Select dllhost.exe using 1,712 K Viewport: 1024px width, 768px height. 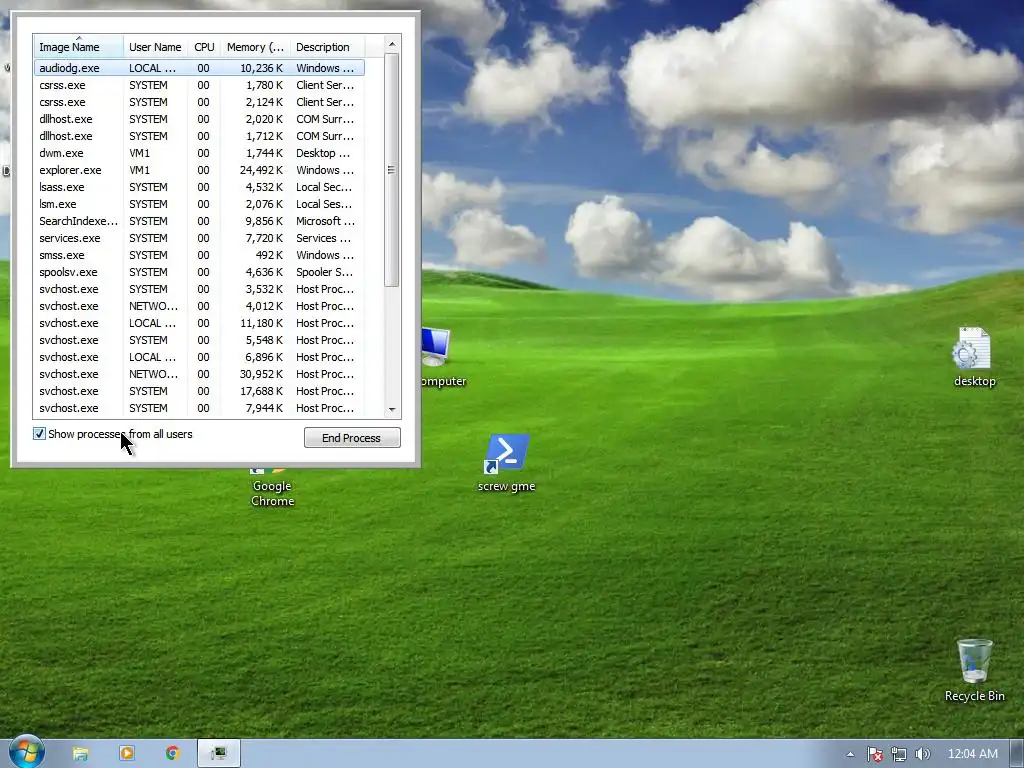(x=199, y=136)
